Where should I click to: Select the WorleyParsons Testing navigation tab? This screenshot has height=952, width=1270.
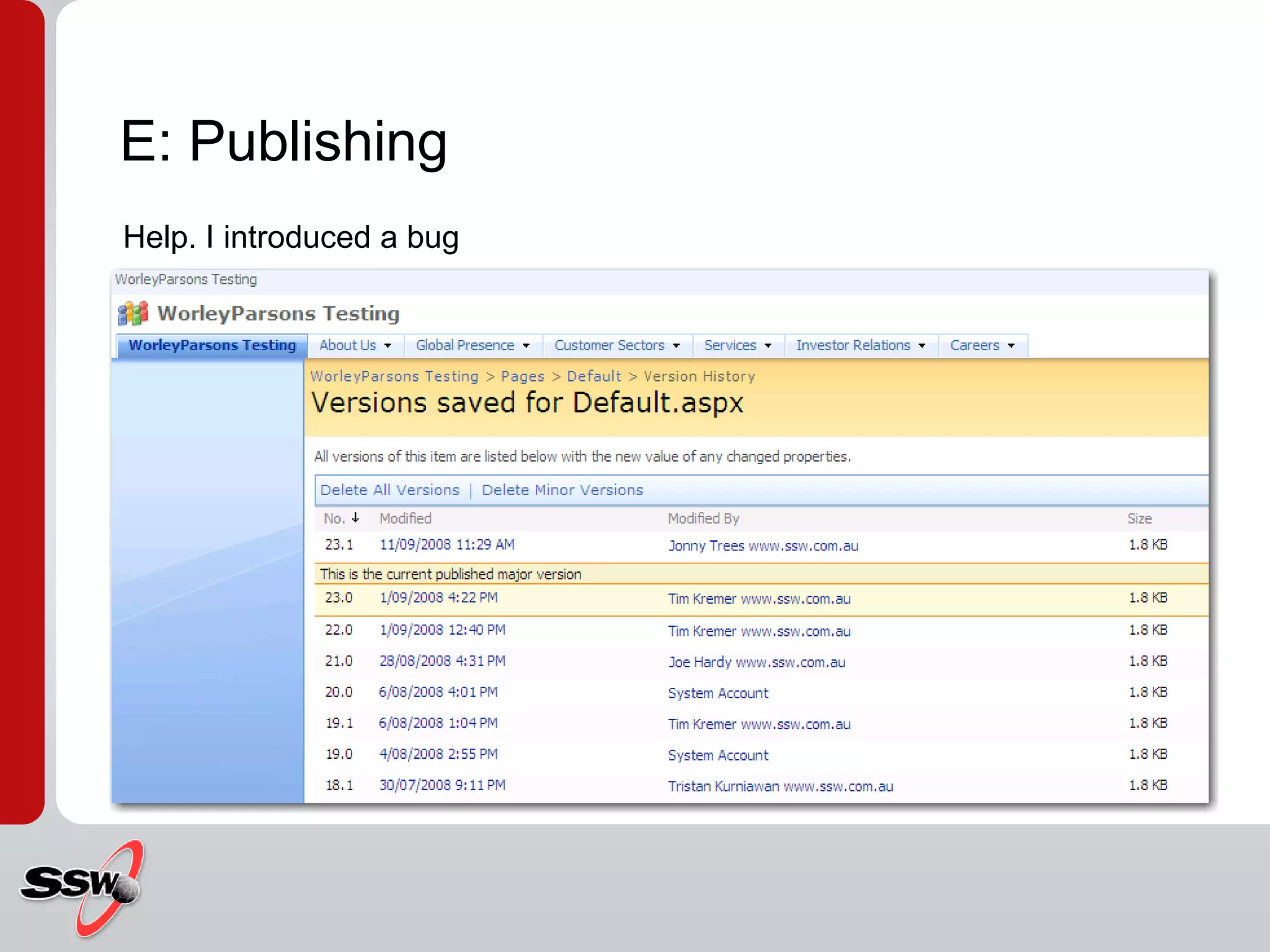pos(212,345)
